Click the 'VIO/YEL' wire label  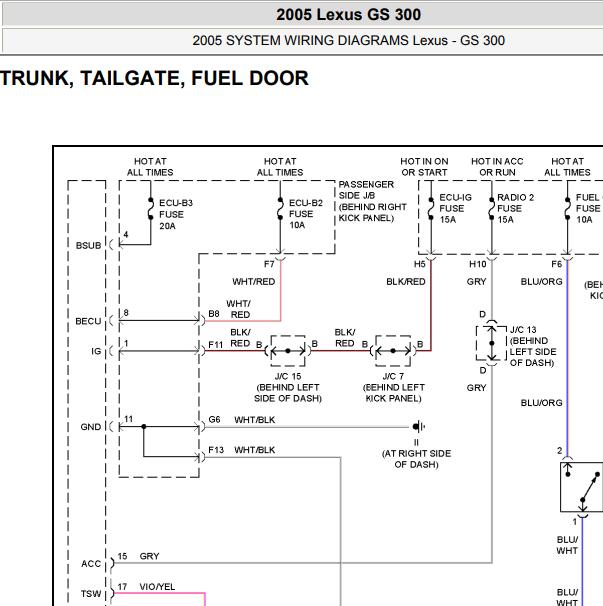point(157,587)
